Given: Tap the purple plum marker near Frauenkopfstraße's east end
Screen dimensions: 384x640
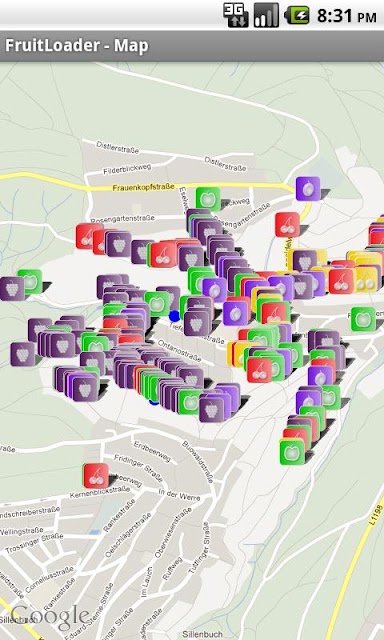Looking at the screenshot, I should (x=308, y=189).
